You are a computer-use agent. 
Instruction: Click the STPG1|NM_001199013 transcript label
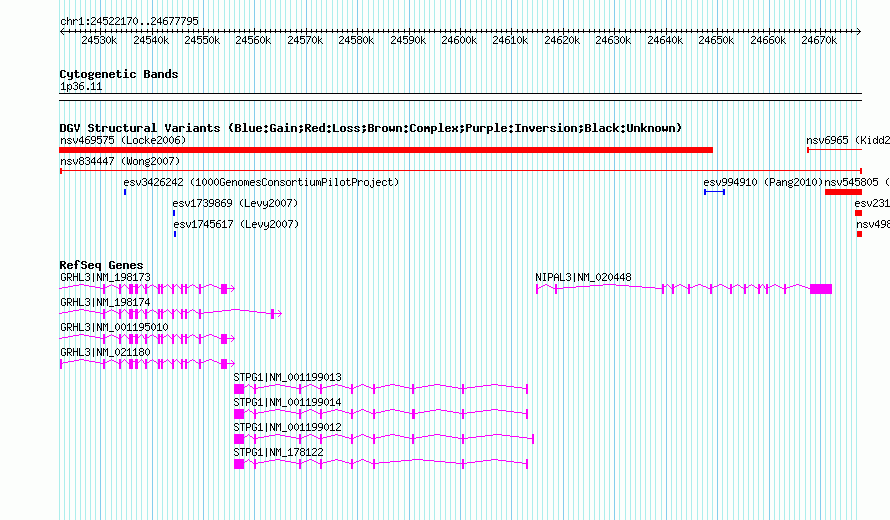pyautogui.click(x=287, y=377)
